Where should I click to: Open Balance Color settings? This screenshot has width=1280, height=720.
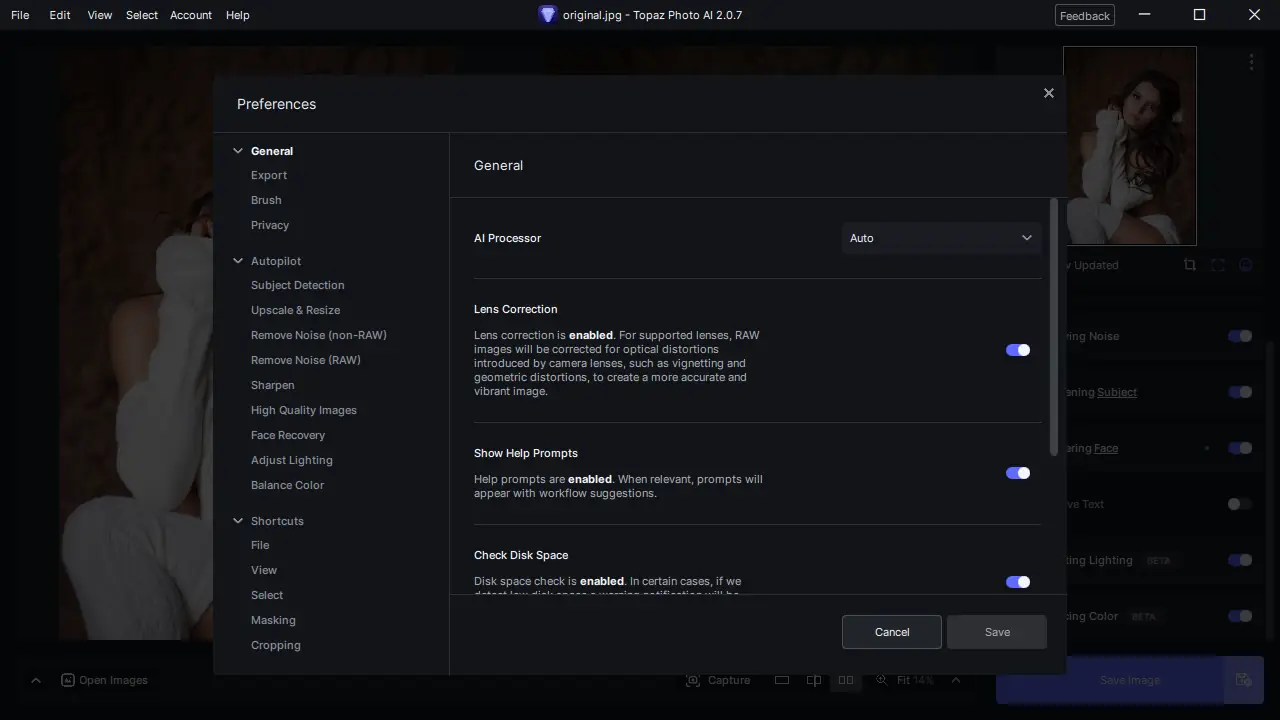[x=288, y=485]
